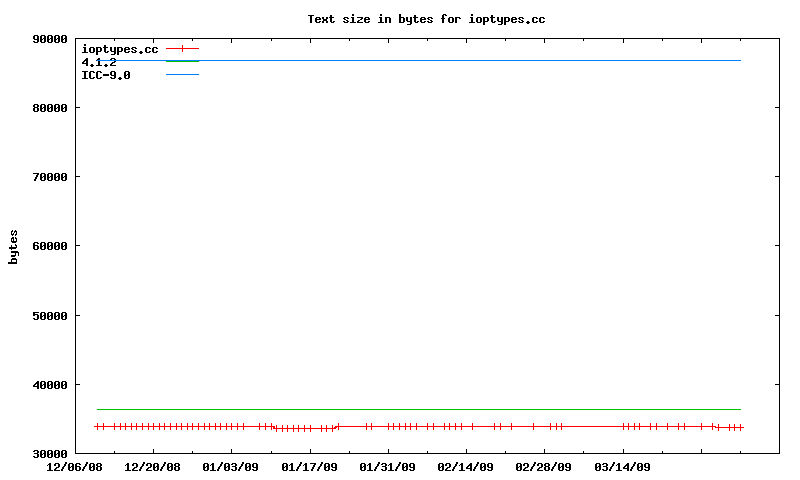Click the ICC-9.0 legend entry text
800x480 pixels.
click(x=105, y=75)
